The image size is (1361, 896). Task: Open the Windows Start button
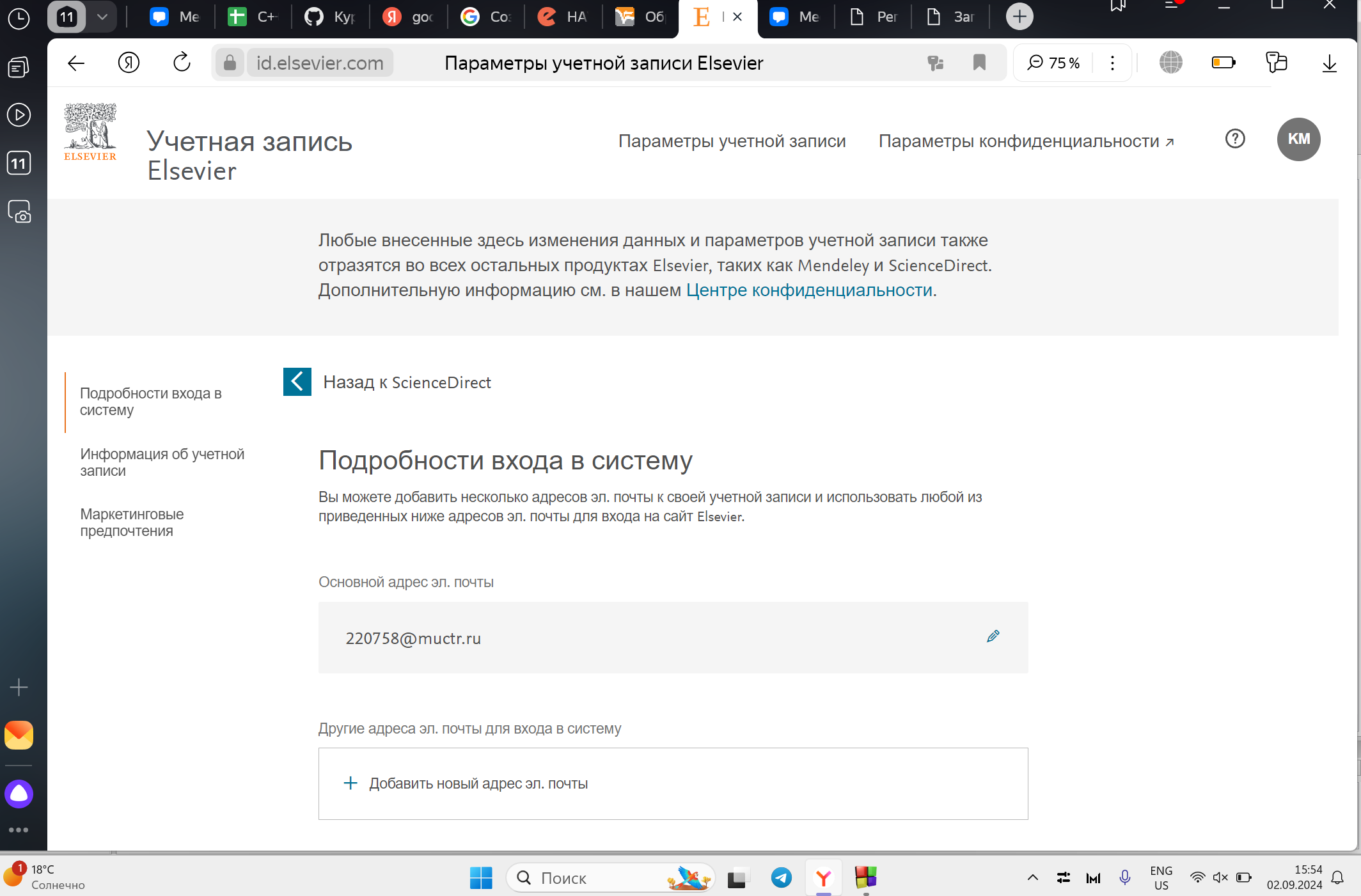[481, 878]
